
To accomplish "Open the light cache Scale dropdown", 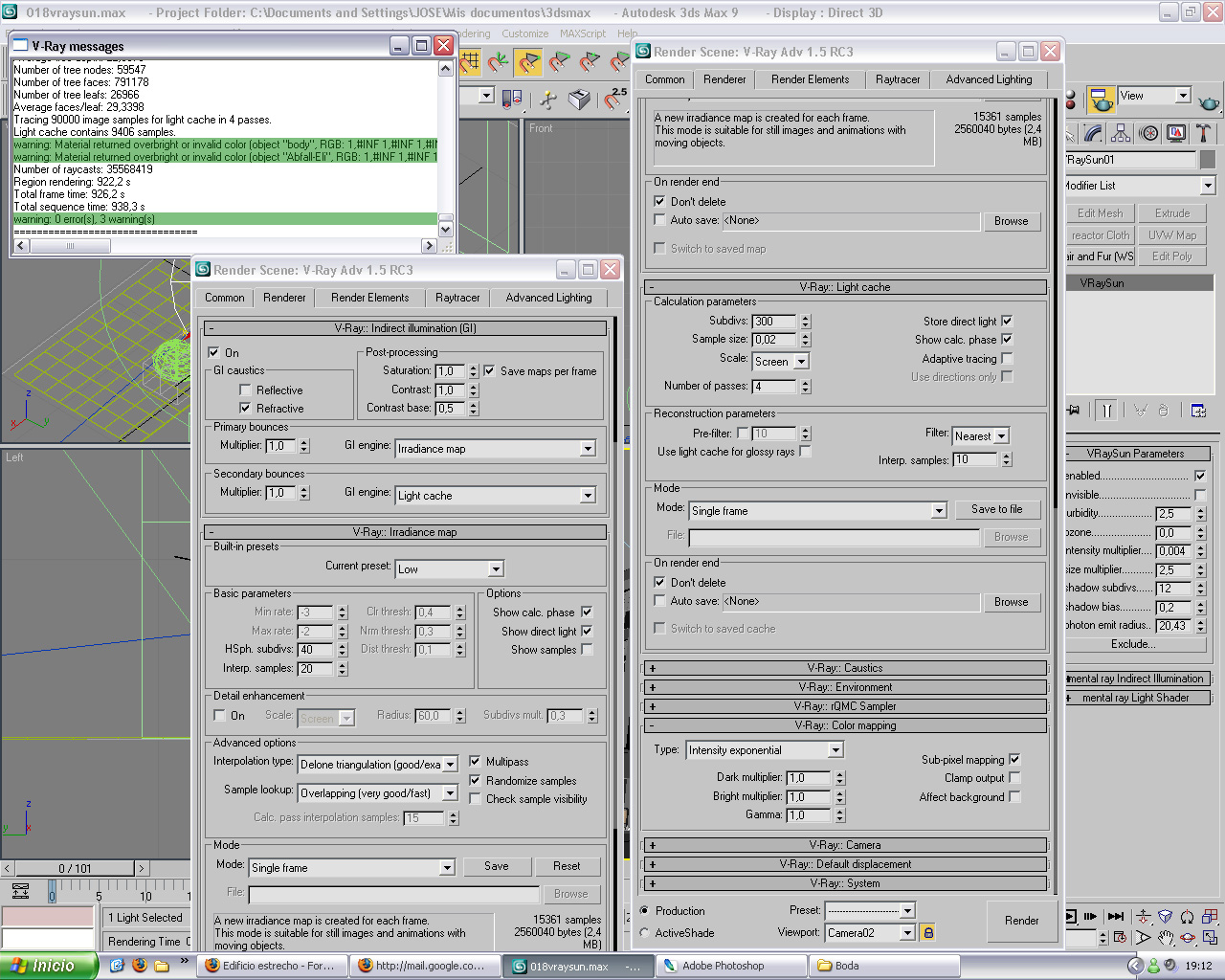I will (780, 362).
